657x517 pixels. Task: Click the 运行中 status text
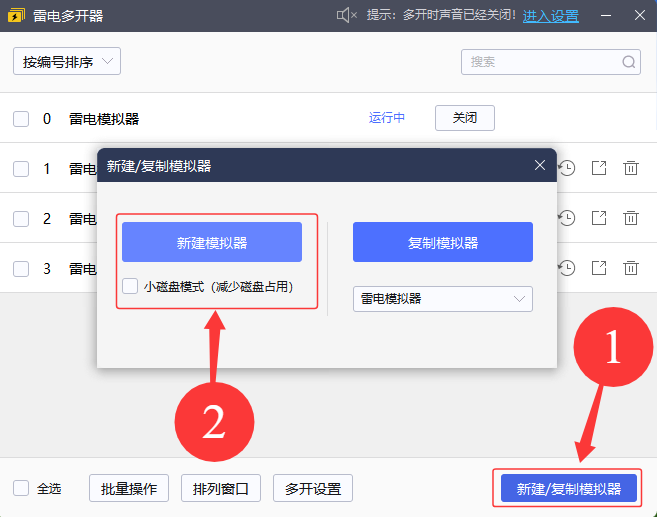[387, 118]
